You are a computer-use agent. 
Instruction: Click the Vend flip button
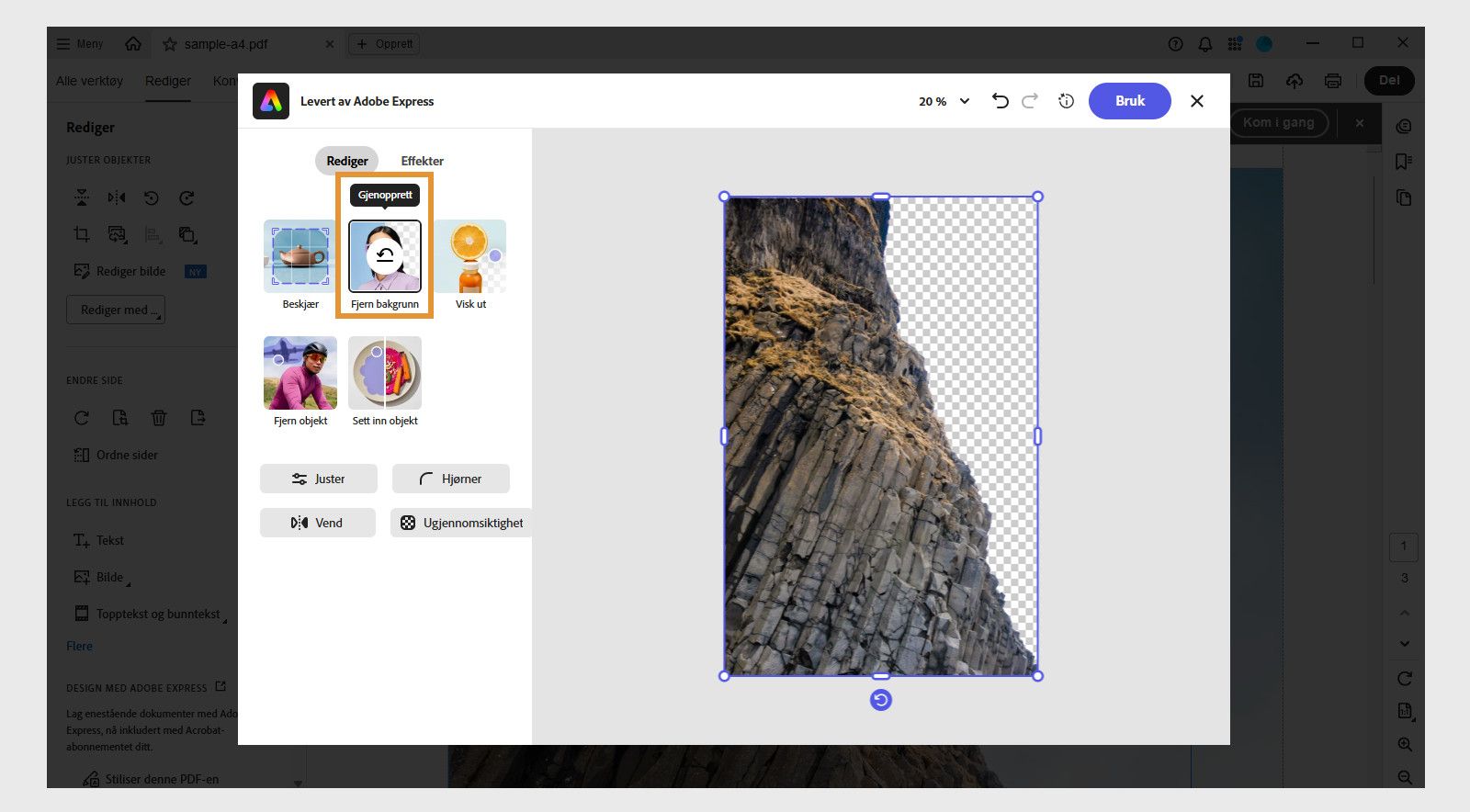(x=318, y=523)
